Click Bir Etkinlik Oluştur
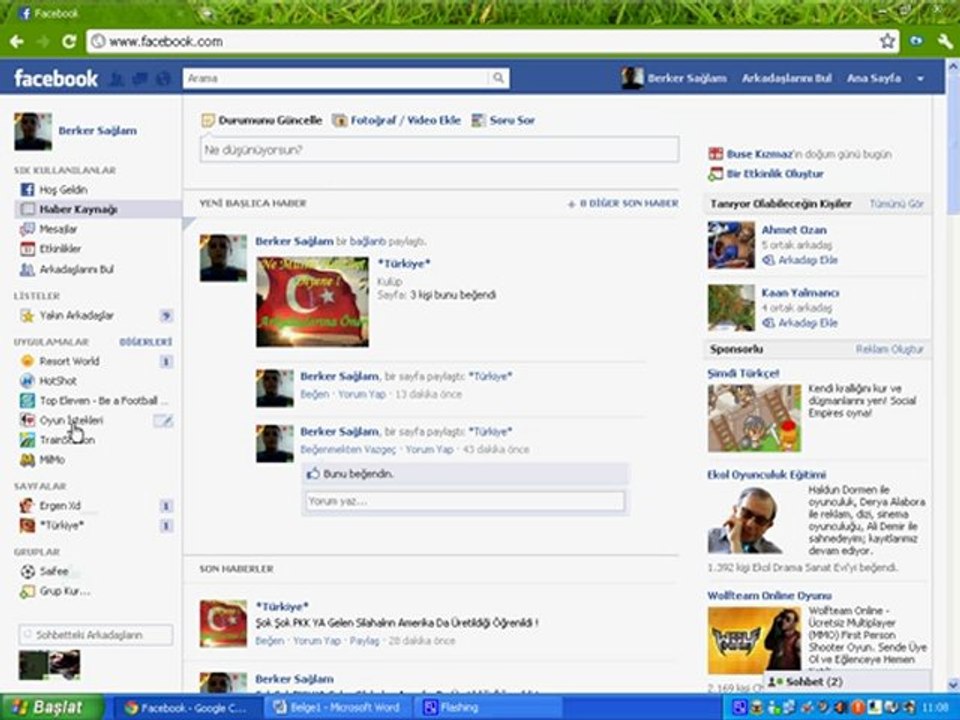Viewport: 960px width, 720px height. [774, 174]
